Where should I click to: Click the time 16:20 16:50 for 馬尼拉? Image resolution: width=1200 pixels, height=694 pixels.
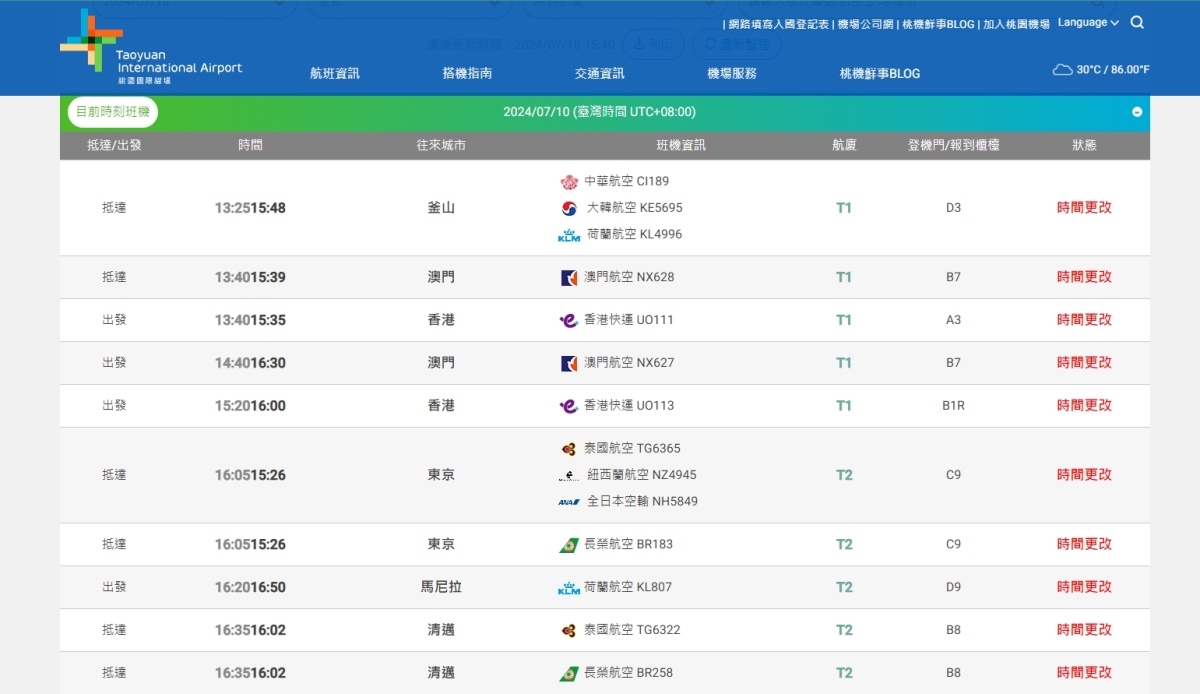[250, 588]
